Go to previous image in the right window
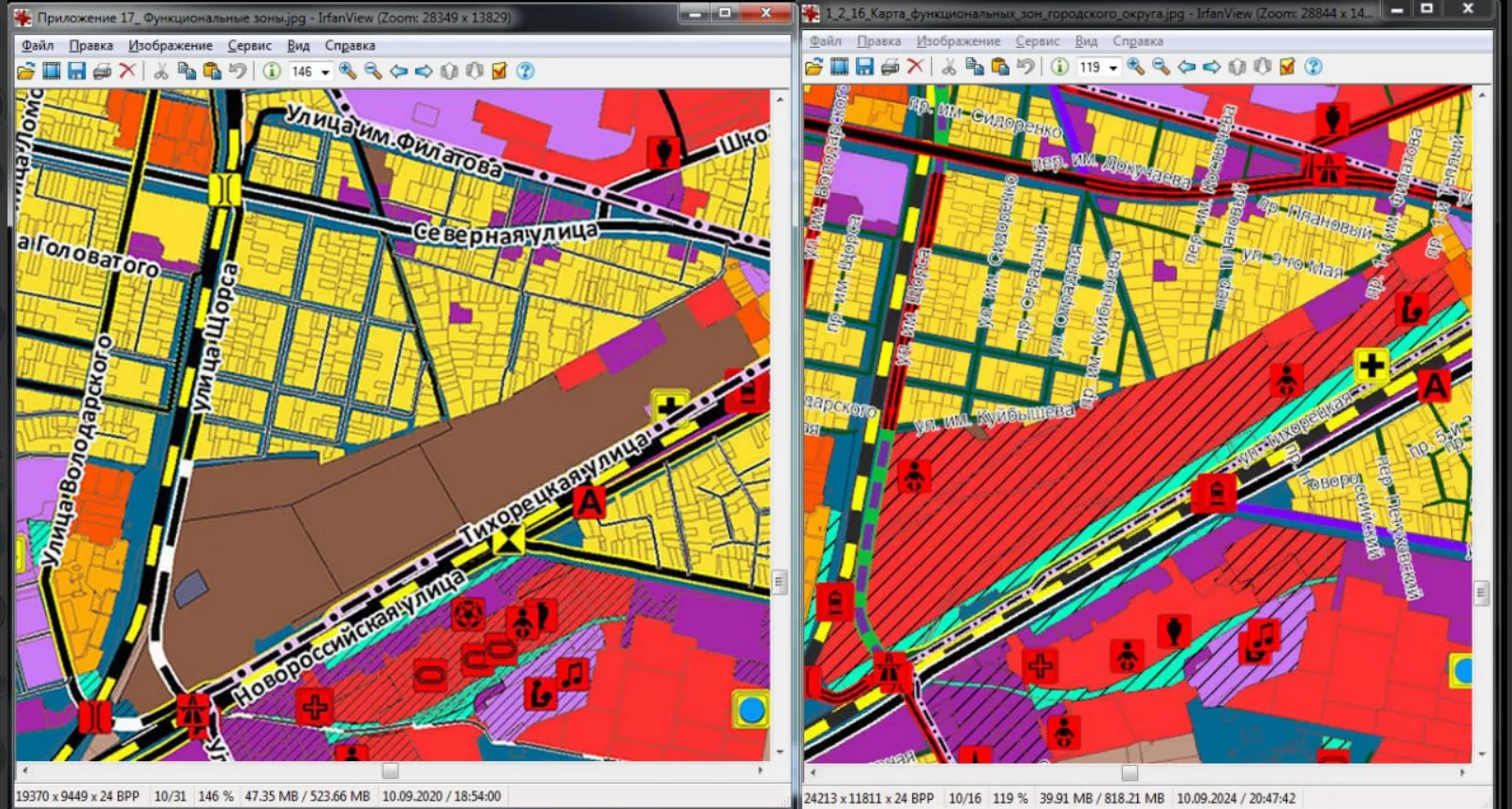 [x=1187, y=67]
